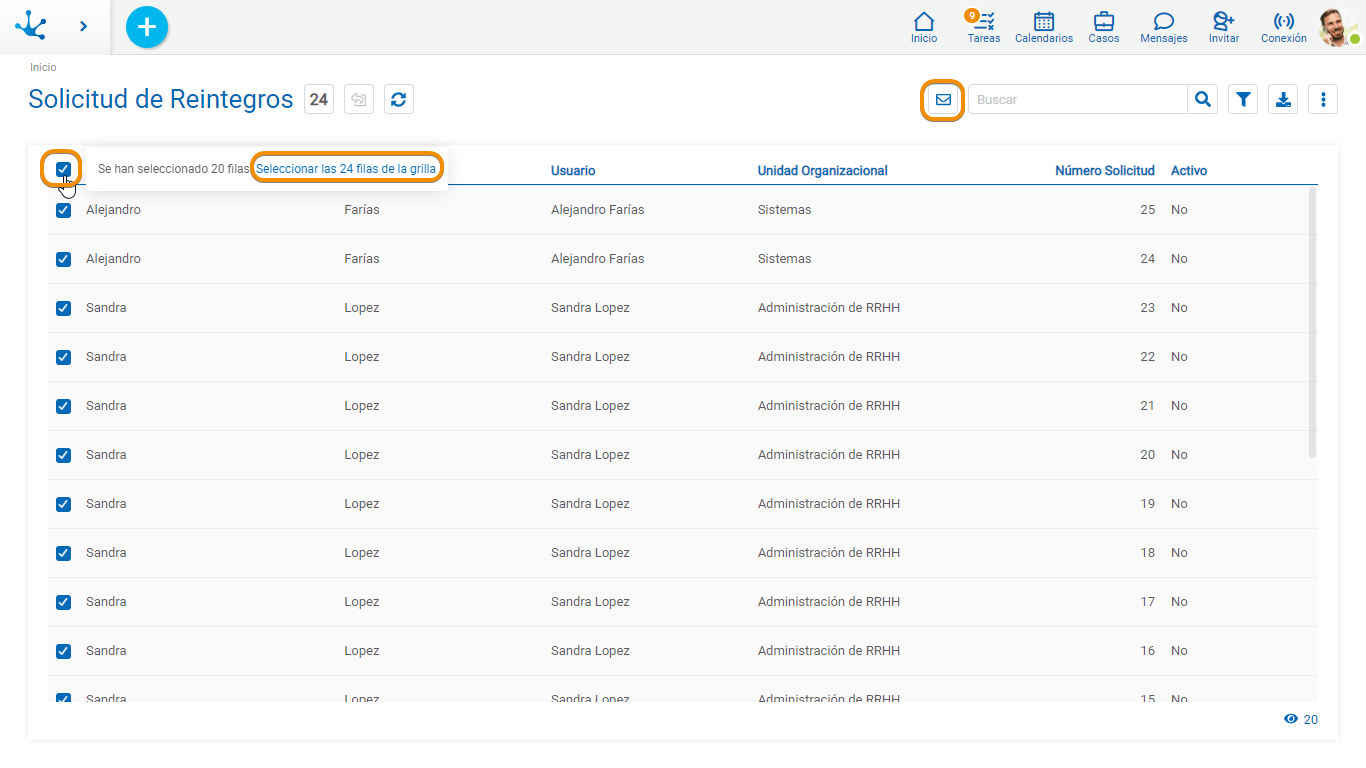The image size is (1366, 768).
Task: Uncheck the row checkbox for solicitud 16
Action: (63, 651)
